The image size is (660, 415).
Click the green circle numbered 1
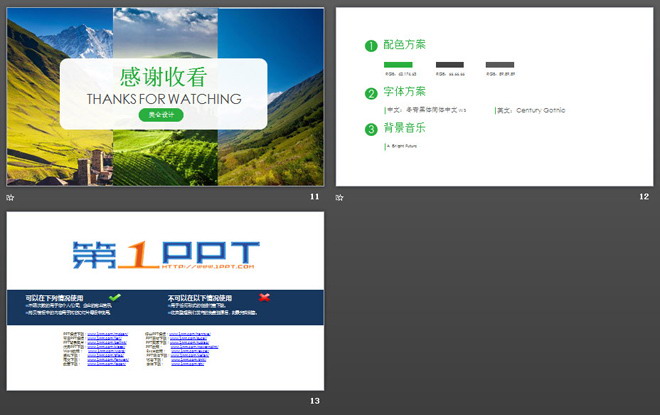point(371,45)
